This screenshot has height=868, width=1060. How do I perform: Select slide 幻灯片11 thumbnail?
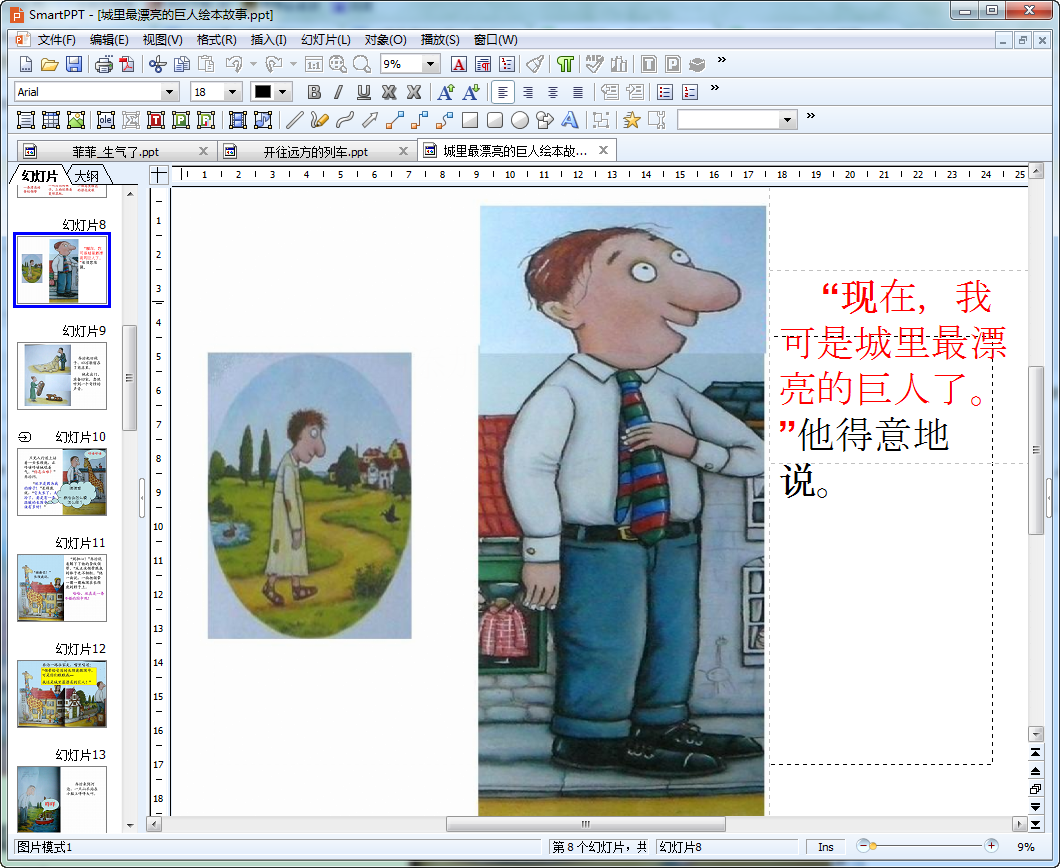pyautogui.click(x=62, y=588)
